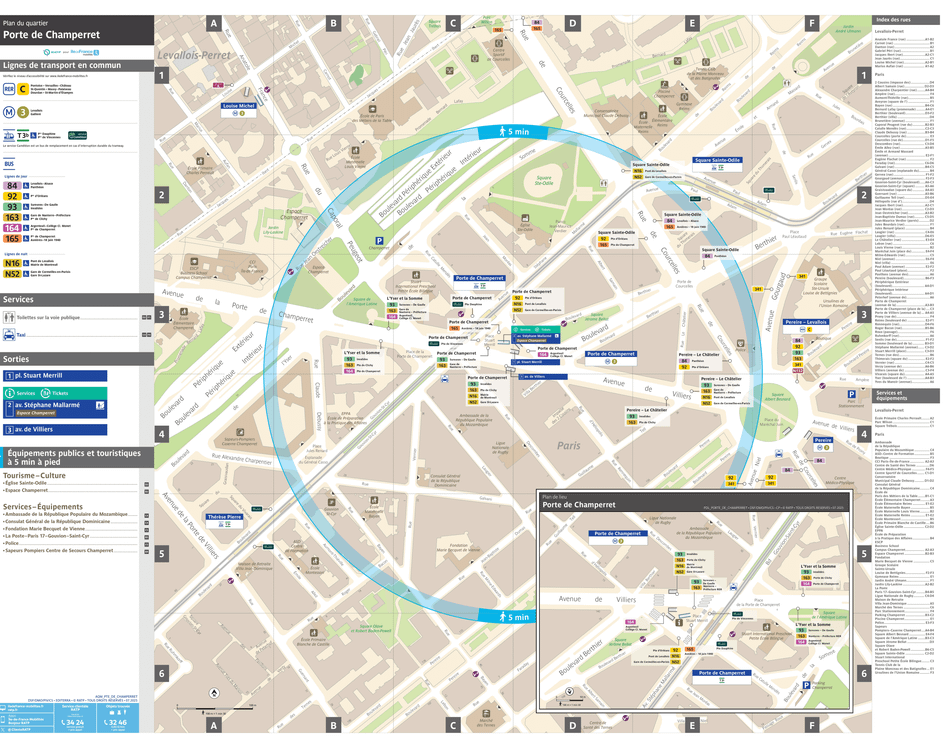944x748 pixels.
Task: Select night bus N52 badge in legend
Action: pos(12,273)
